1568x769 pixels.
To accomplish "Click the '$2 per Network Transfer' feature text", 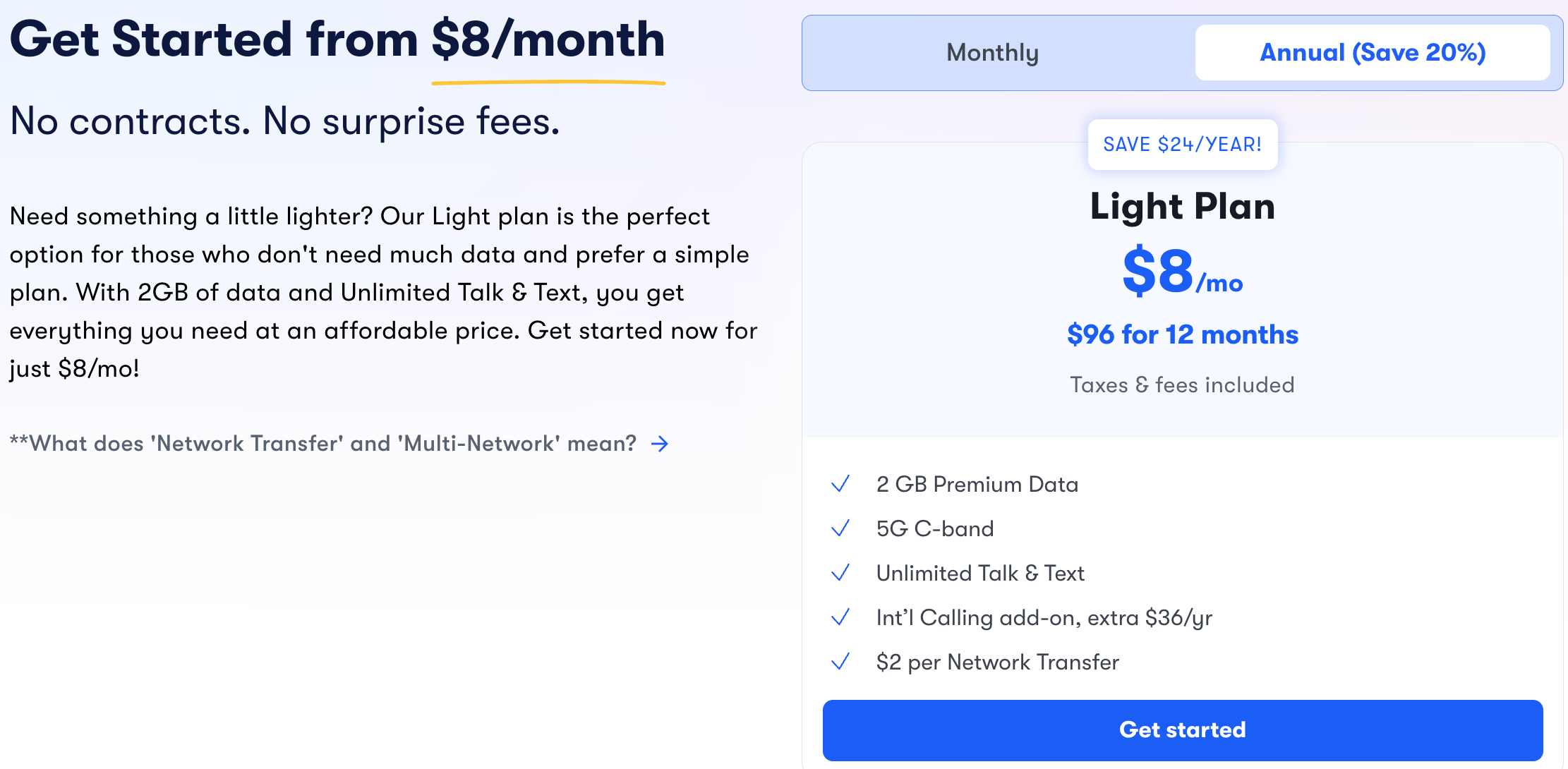I will [997, 662].
